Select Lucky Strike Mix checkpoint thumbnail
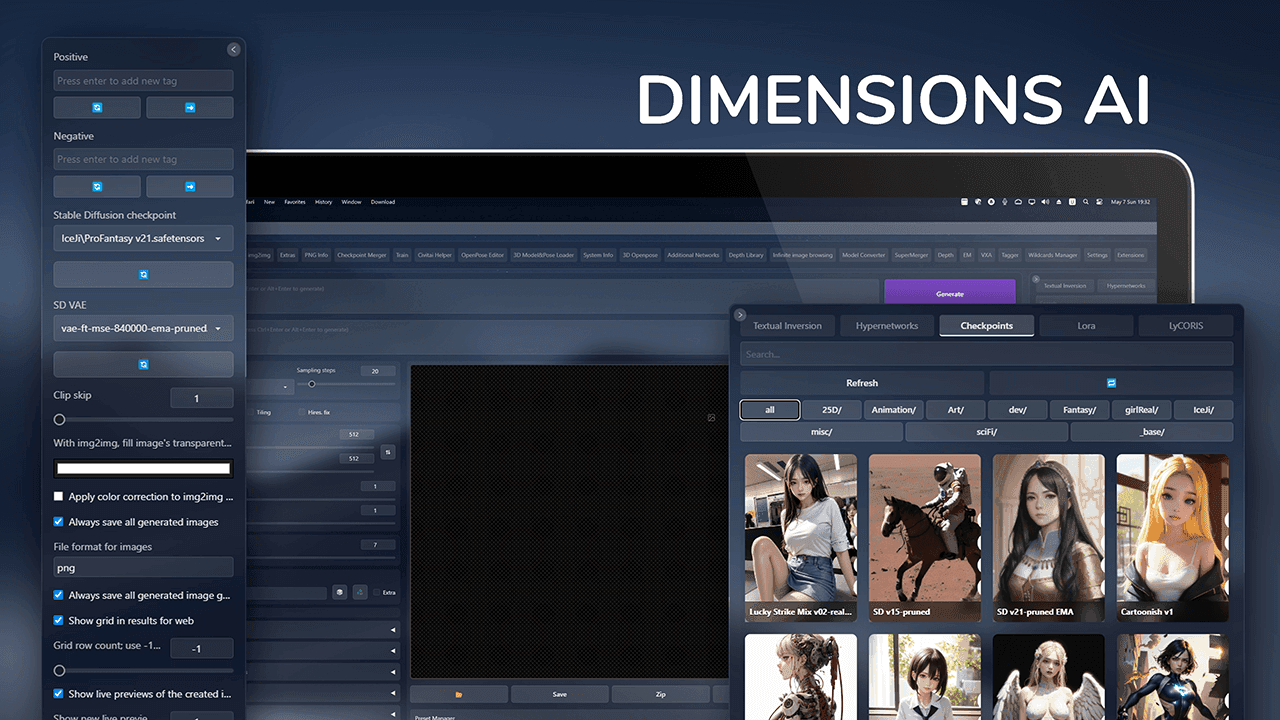Screen dimensions: 1280x720 tap(800, 539)
